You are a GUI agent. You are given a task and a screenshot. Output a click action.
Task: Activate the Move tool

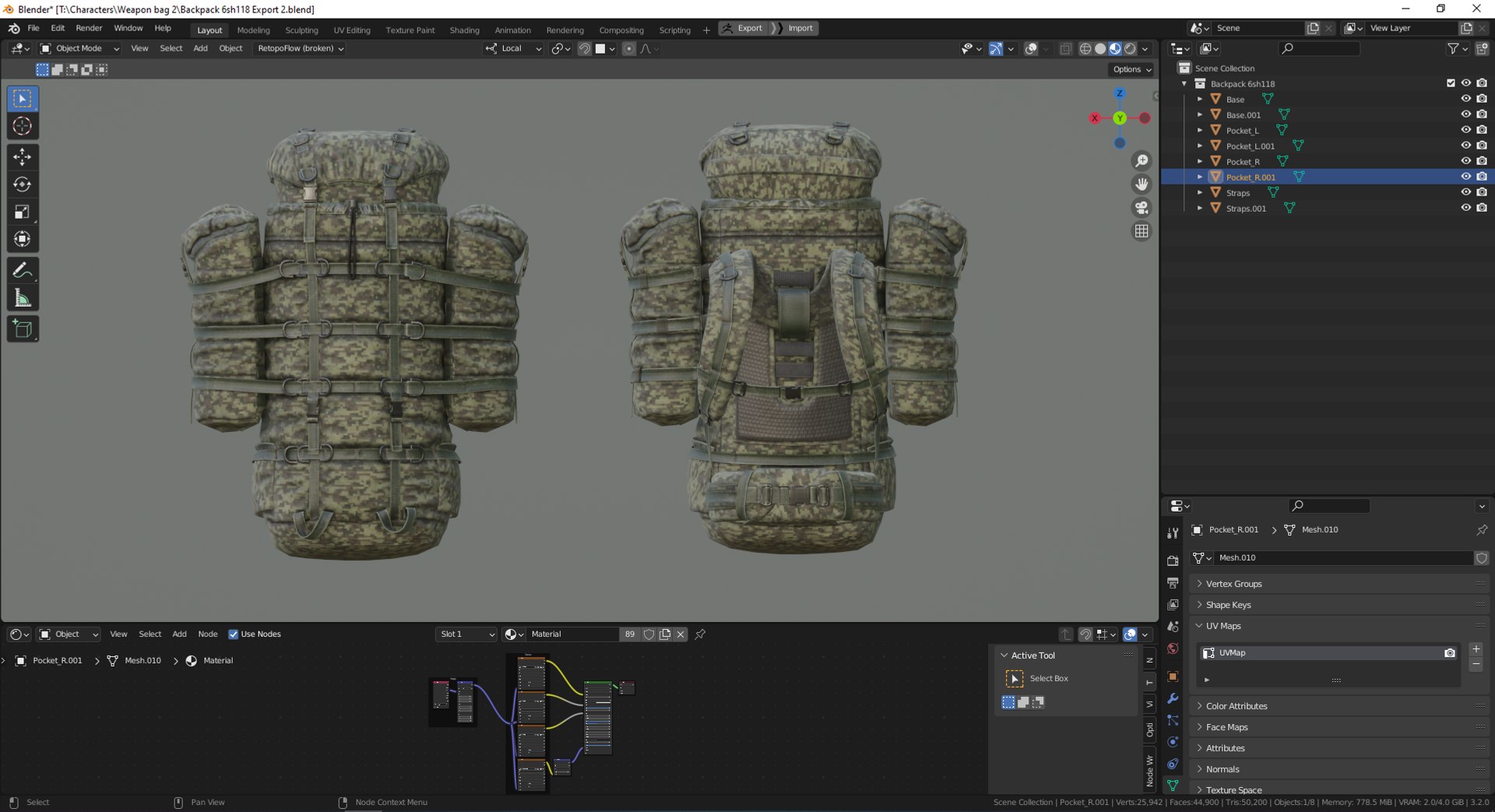pos(22,157)
